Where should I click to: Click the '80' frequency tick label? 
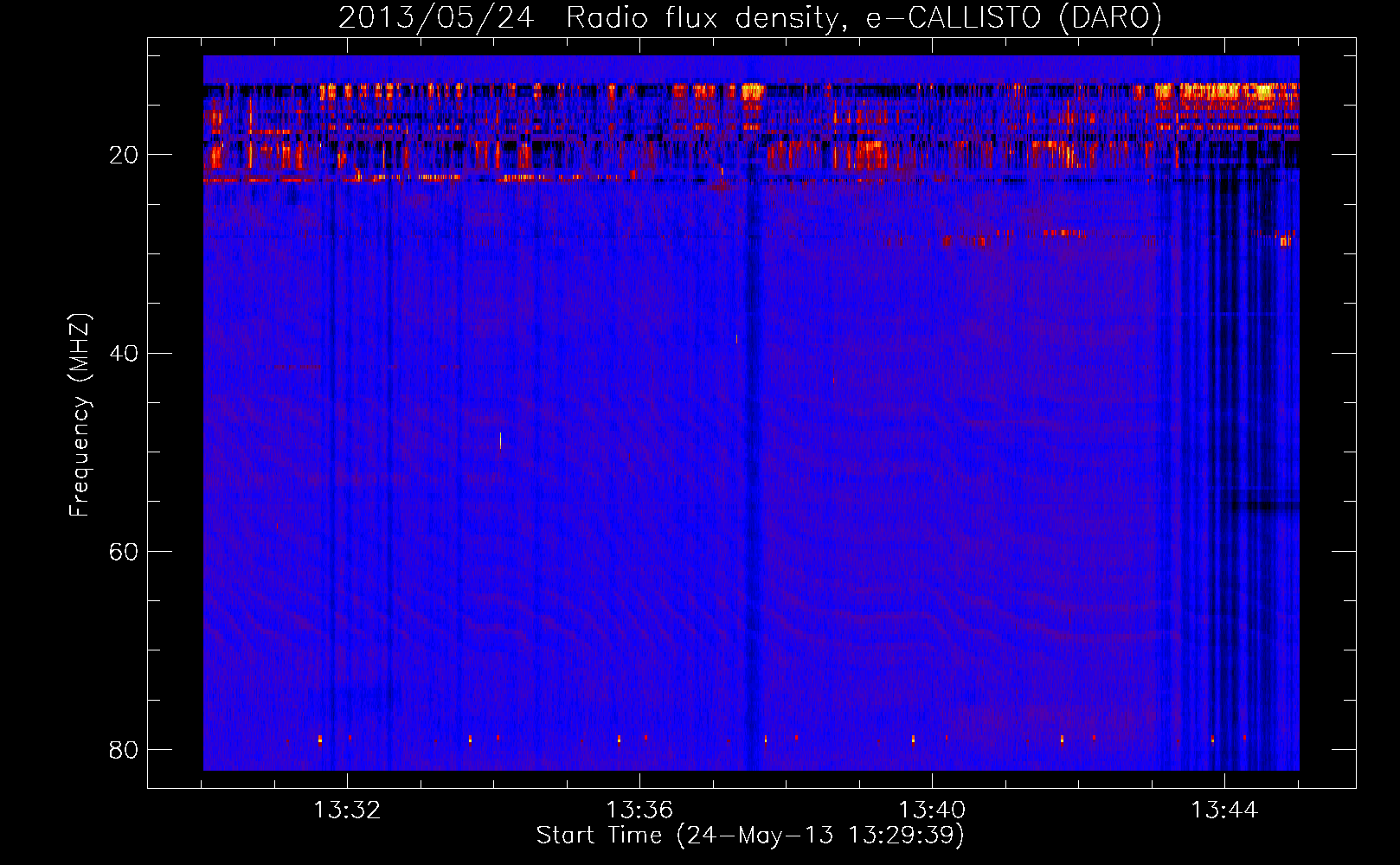(x=124, y=749)
